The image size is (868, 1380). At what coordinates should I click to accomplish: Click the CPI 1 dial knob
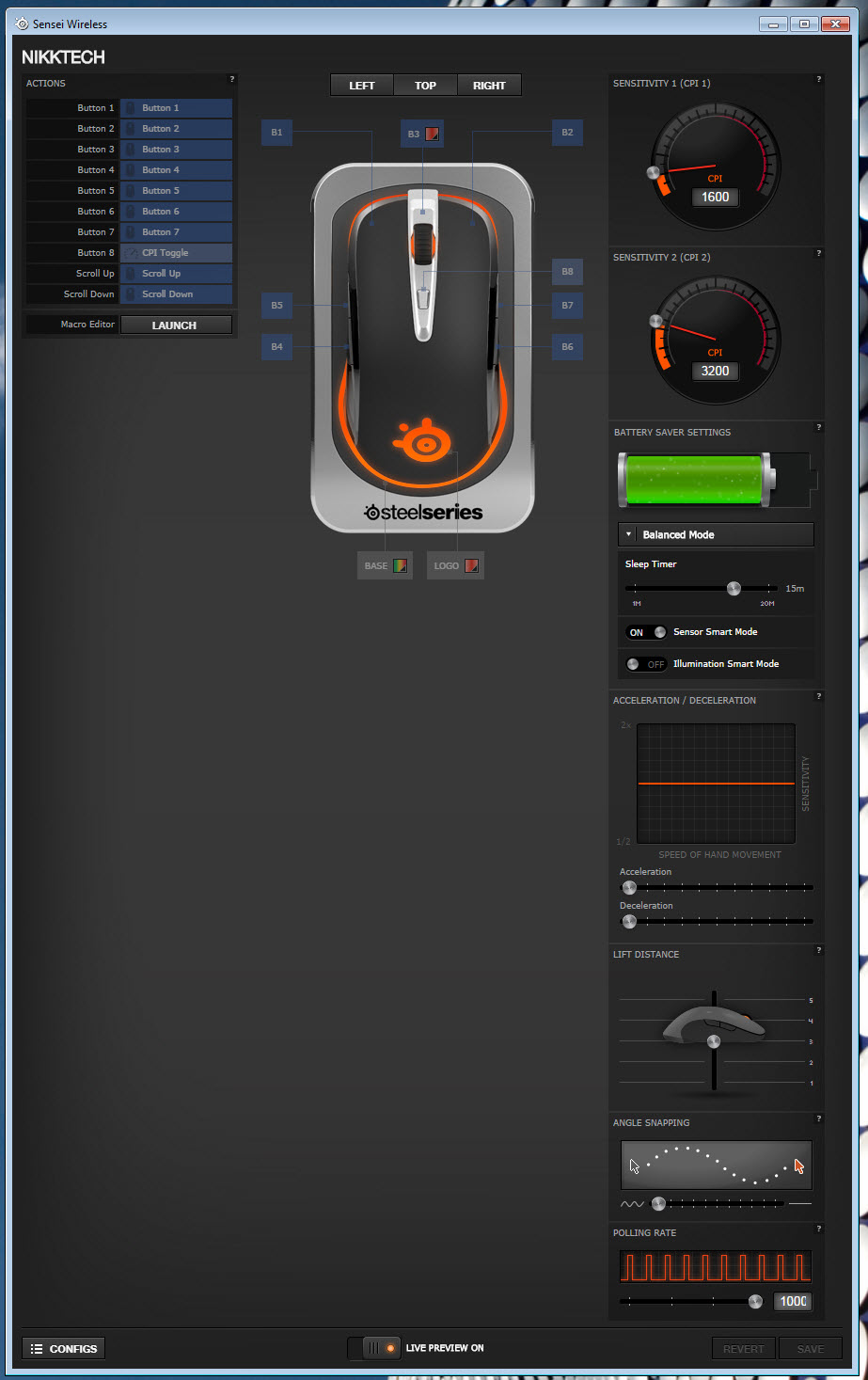[x=654, y=172]
